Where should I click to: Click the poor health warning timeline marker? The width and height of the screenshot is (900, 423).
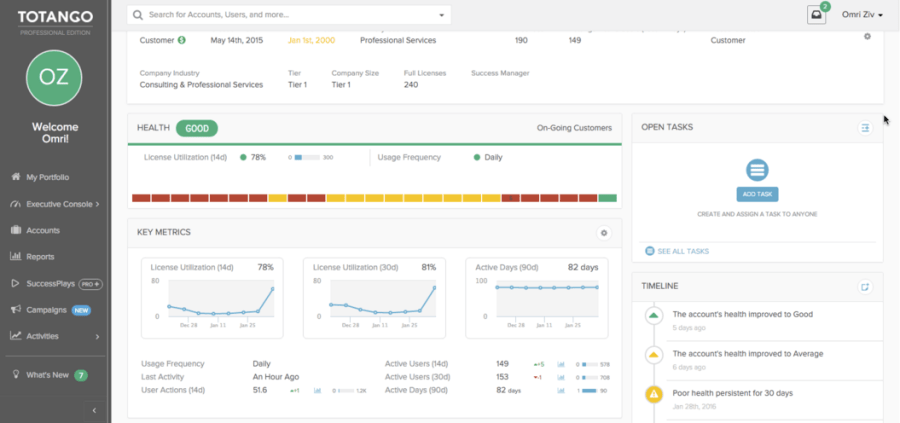pos(654,394)
